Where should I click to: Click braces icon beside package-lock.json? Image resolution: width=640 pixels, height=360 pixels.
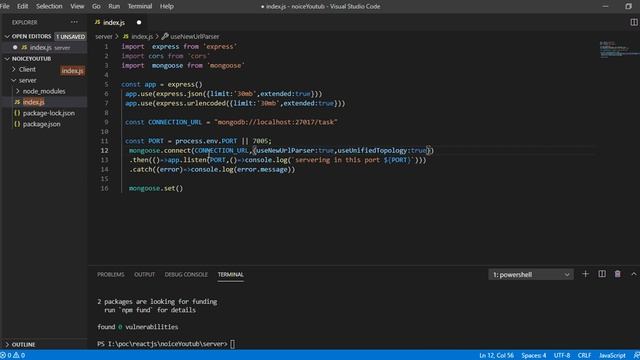pos(17,113)
